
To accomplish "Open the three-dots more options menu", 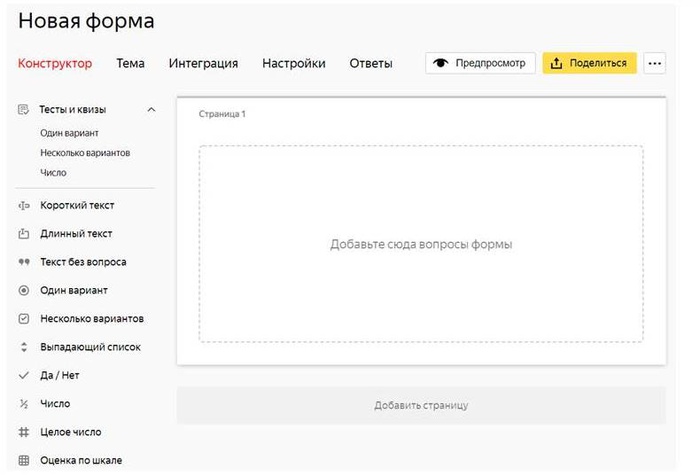I will click(655, 63).
